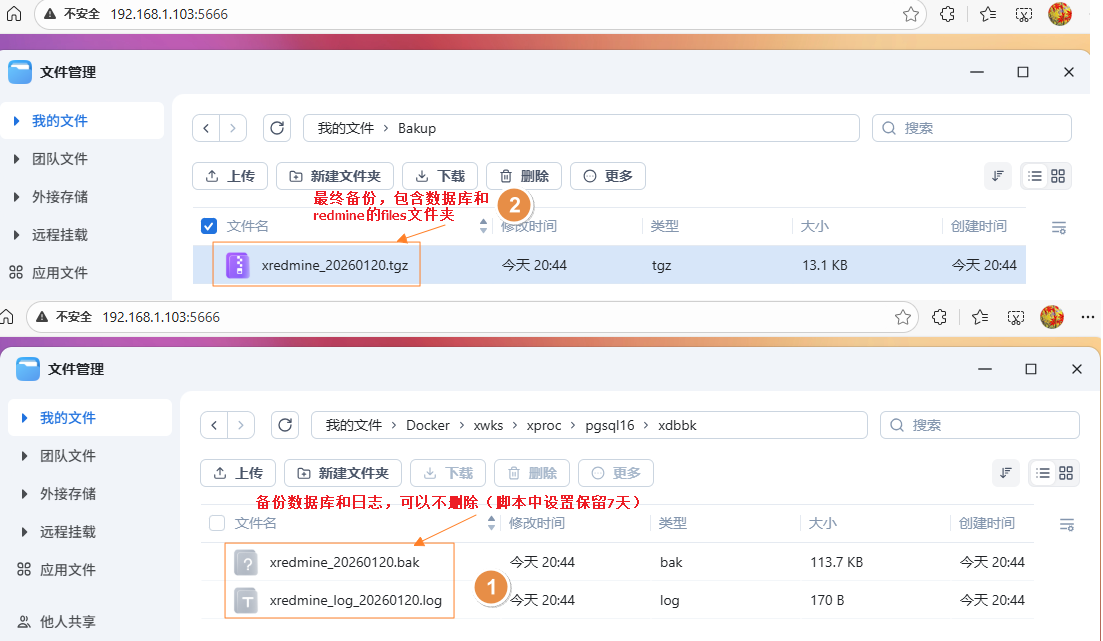Click screenshot icon in top browser toolbar
The height and width of the screenshot is (641, 1103).
click(1024, 14)
